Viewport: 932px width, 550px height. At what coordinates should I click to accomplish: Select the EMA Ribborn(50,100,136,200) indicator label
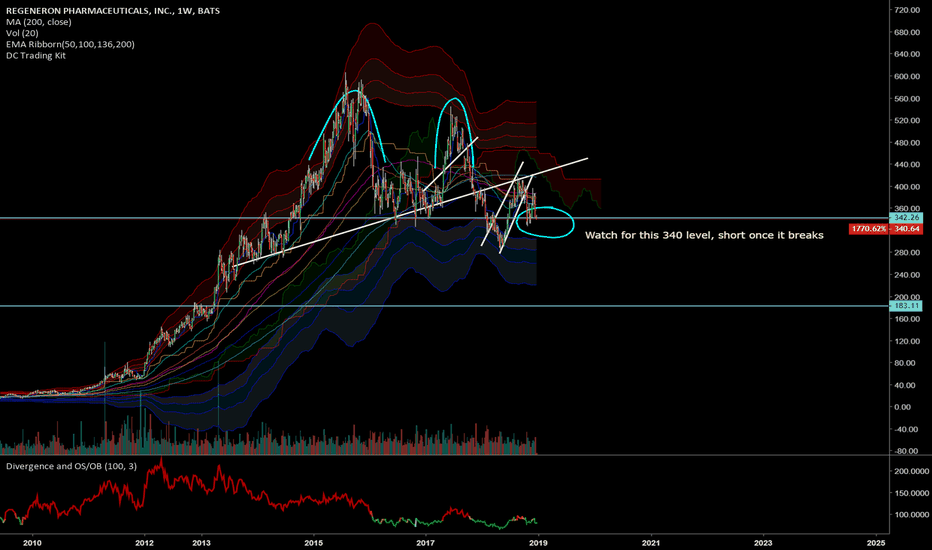pos(70,45)
